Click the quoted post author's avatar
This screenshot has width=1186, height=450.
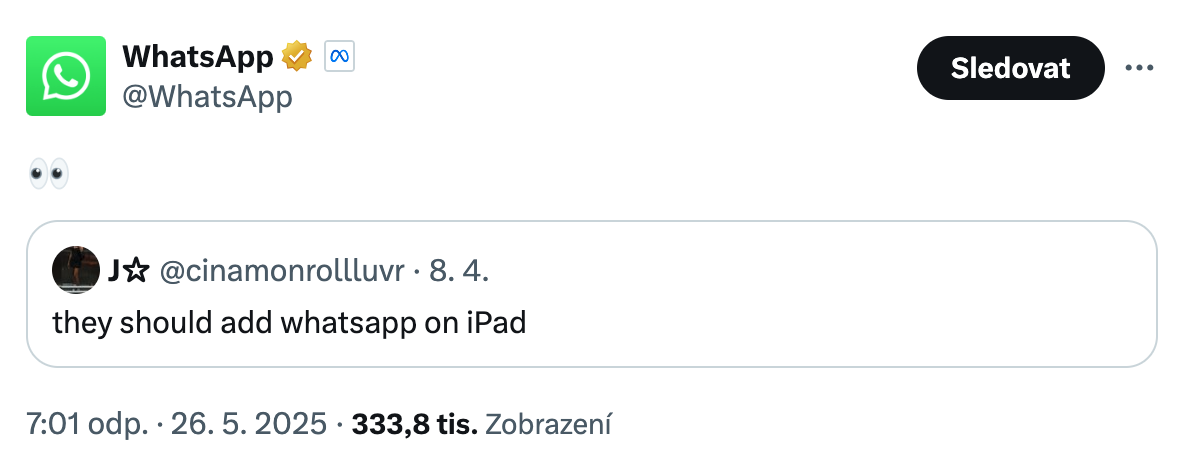click(x=76, y=270)
